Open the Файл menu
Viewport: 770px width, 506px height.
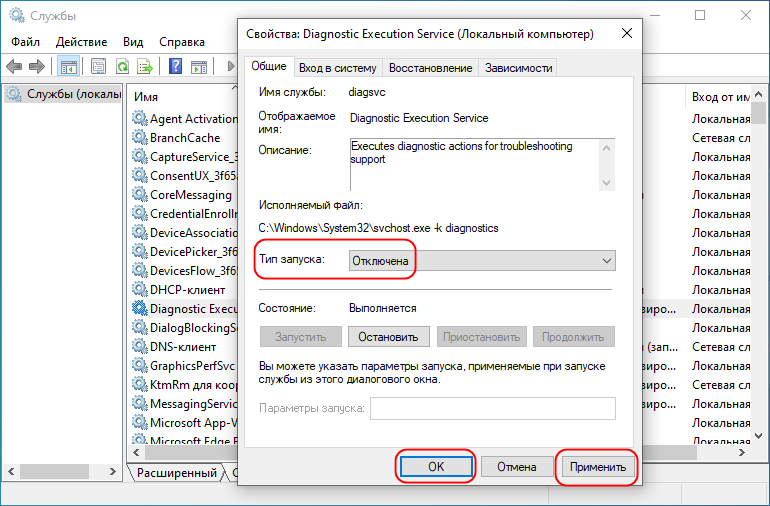pyautogui.click(x=26, y=42)
